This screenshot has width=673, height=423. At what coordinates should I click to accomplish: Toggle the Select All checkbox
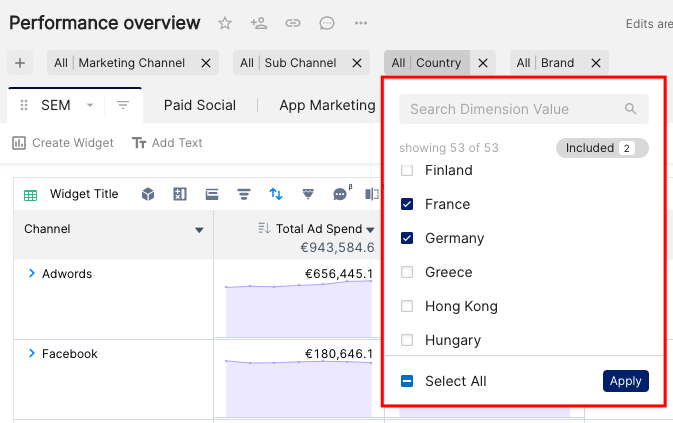pos(407,381)
